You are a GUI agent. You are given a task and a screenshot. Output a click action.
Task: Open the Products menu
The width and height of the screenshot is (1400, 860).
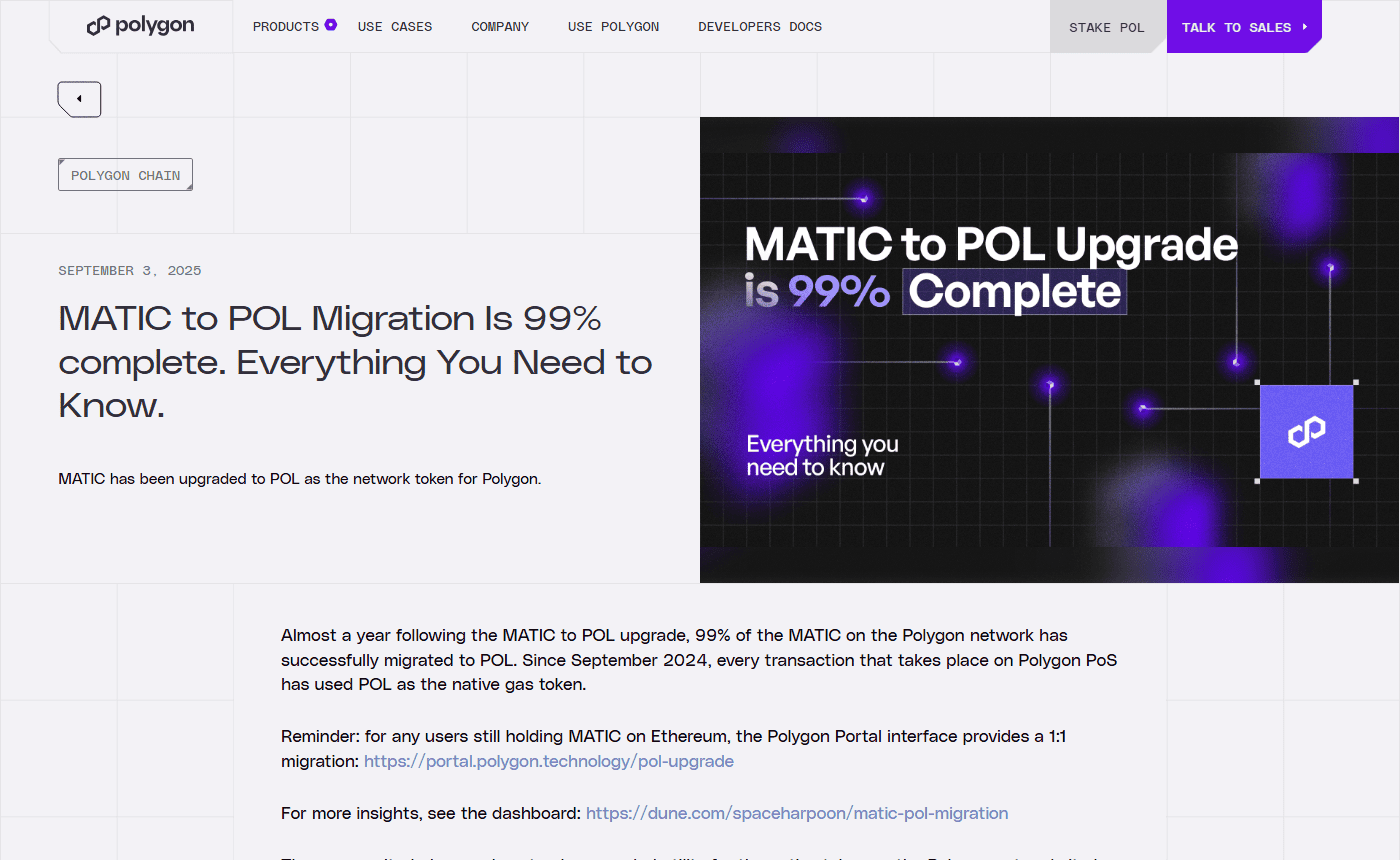pyautogui.click(x=294, y=27)
